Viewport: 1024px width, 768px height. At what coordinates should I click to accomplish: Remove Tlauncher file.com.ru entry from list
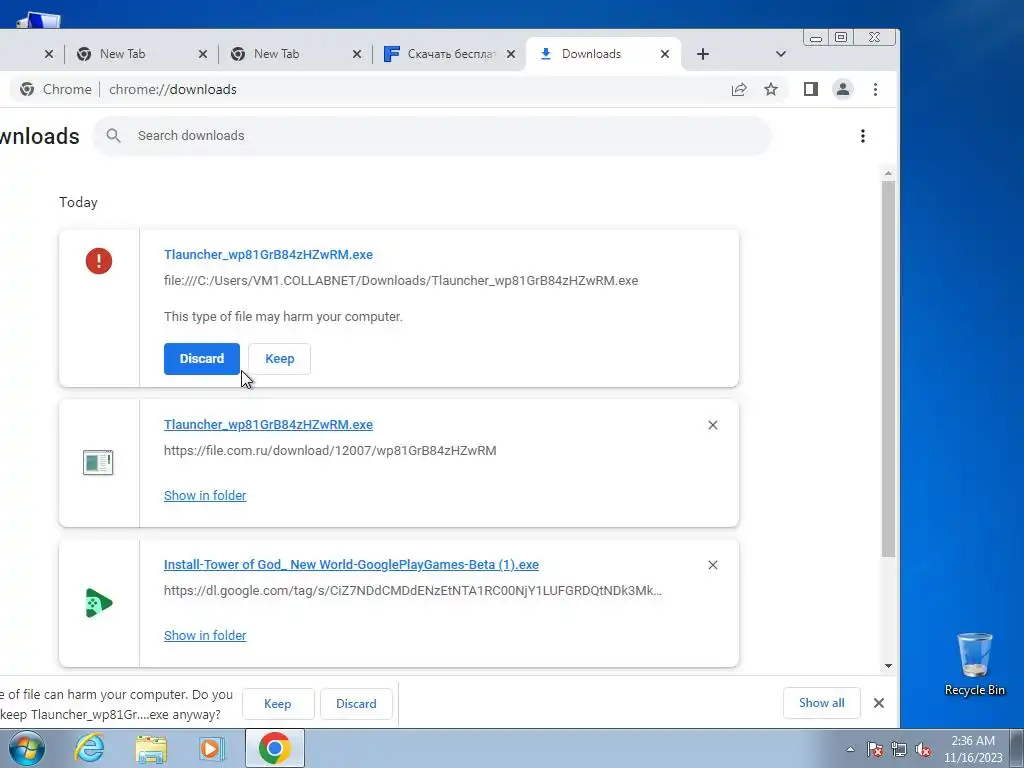(x=712, y=425)
